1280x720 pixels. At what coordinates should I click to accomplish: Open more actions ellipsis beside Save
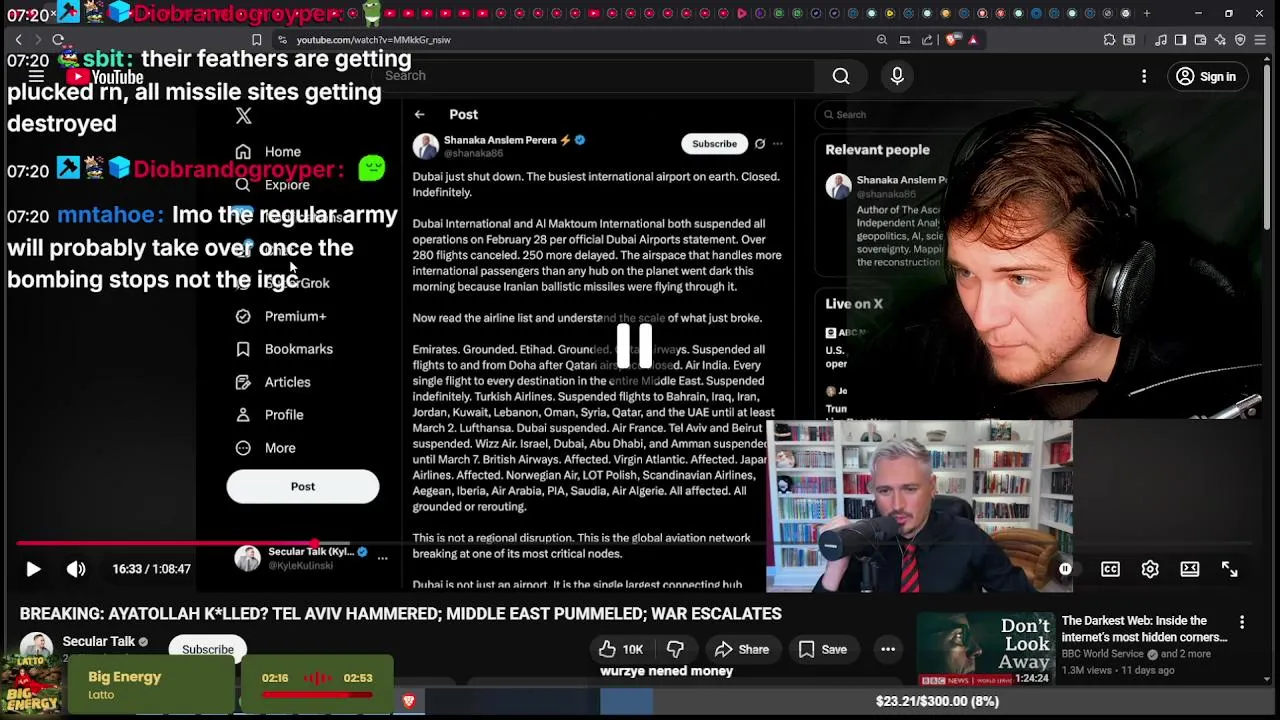(x=888, y=650)
